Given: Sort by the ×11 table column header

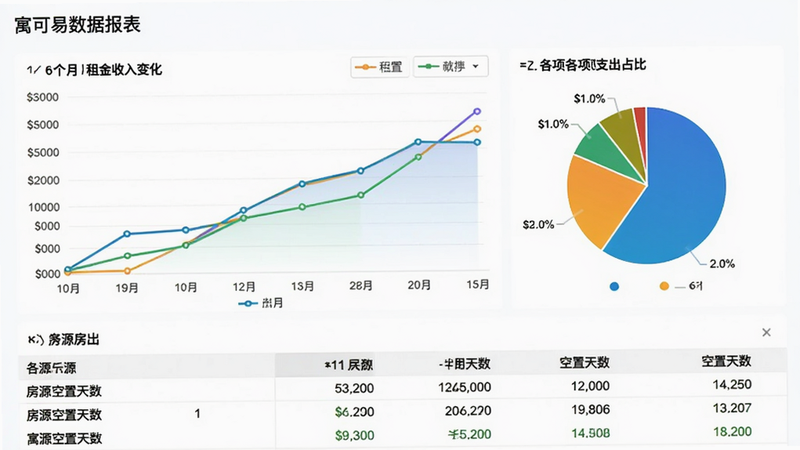Looking at the screenshot, I should pos(348,365).
